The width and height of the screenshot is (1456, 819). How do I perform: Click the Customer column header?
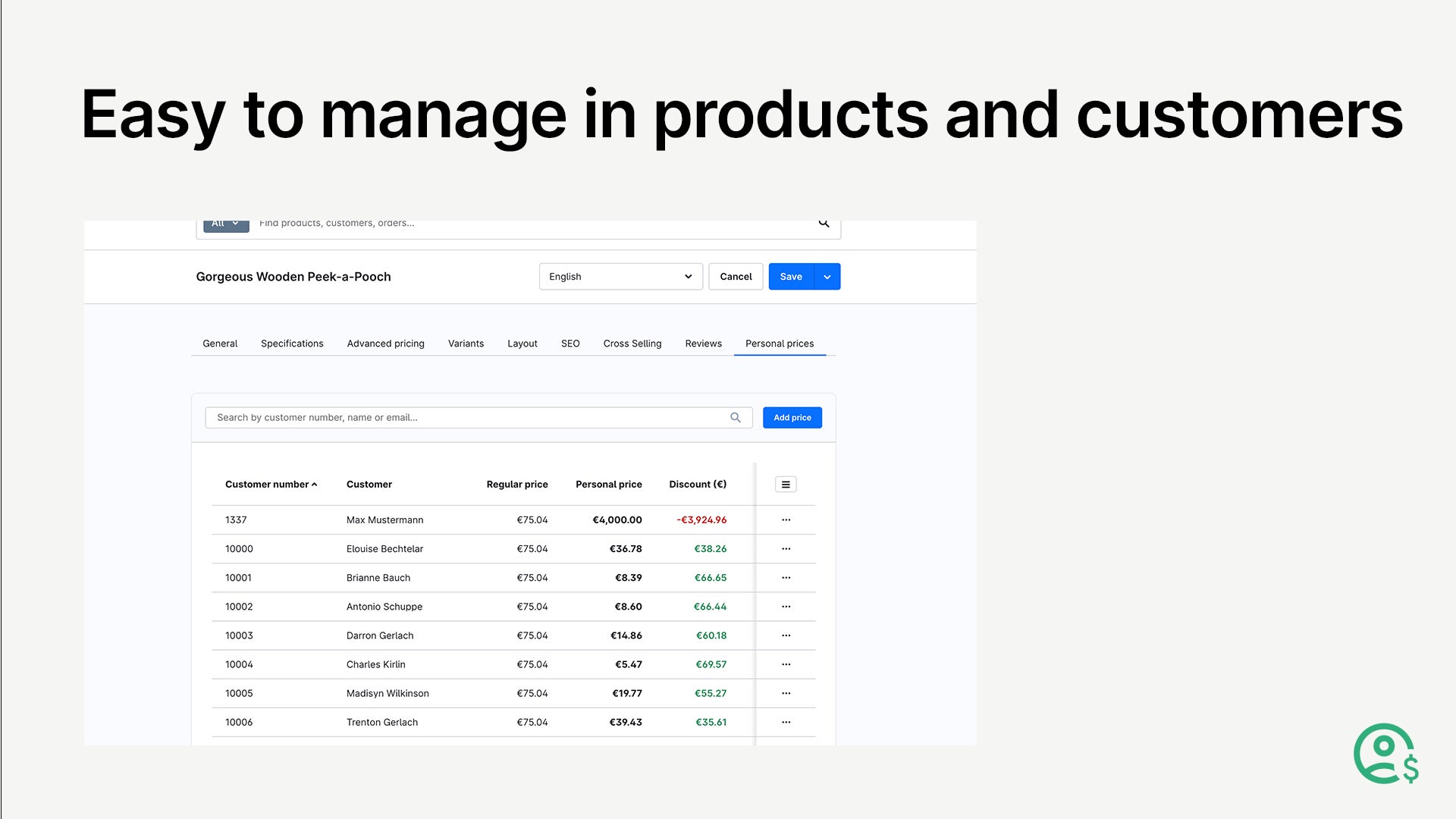click(x=369, y=485)
